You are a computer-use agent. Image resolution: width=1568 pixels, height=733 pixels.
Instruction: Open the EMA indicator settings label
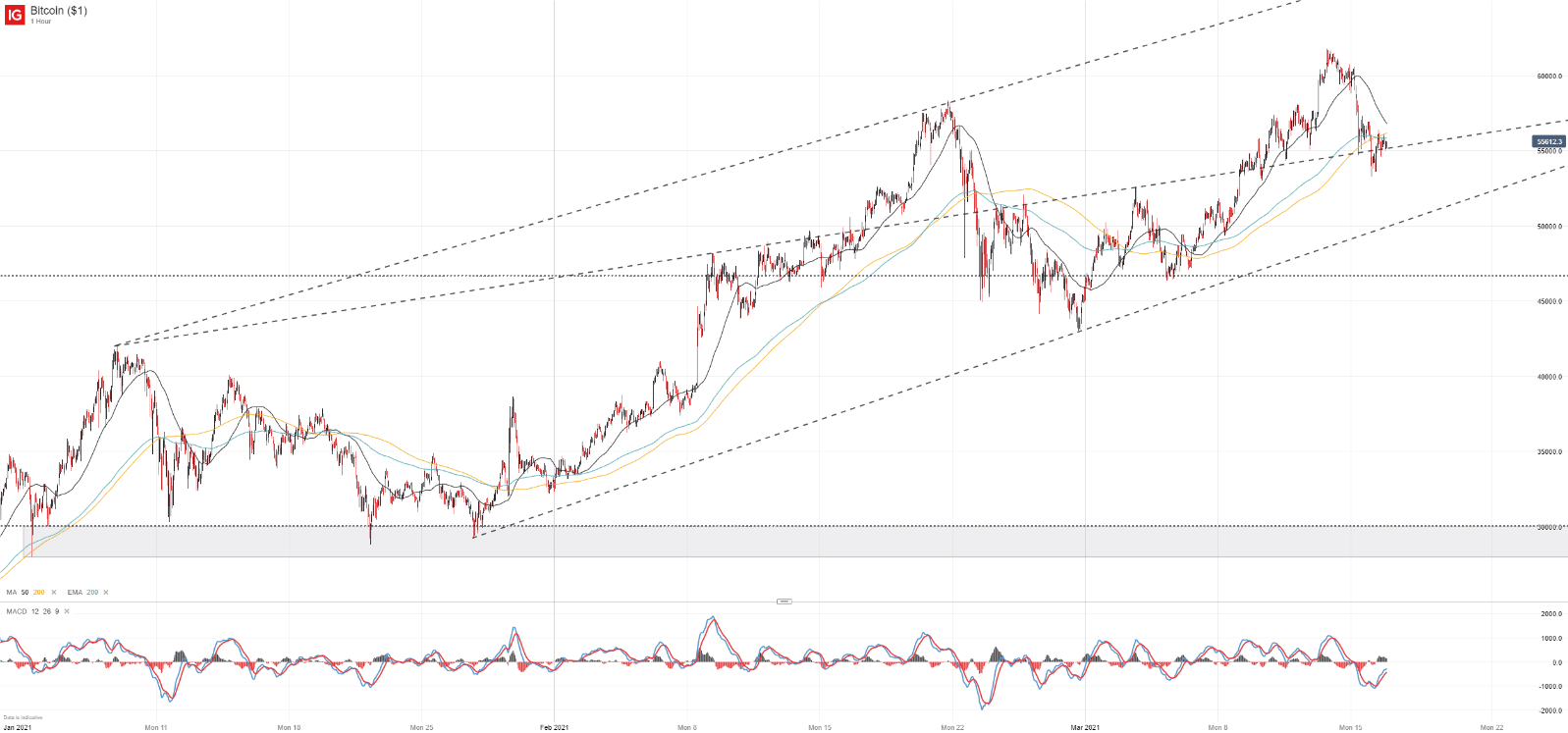pos(75,593)
